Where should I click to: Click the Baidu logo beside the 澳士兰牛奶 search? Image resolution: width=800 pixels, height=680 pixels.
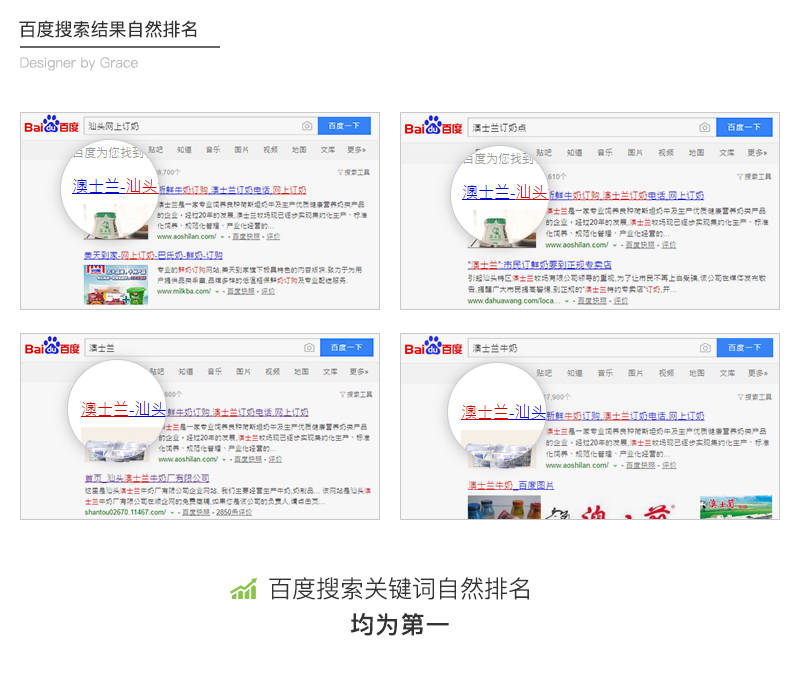point(433,346)
